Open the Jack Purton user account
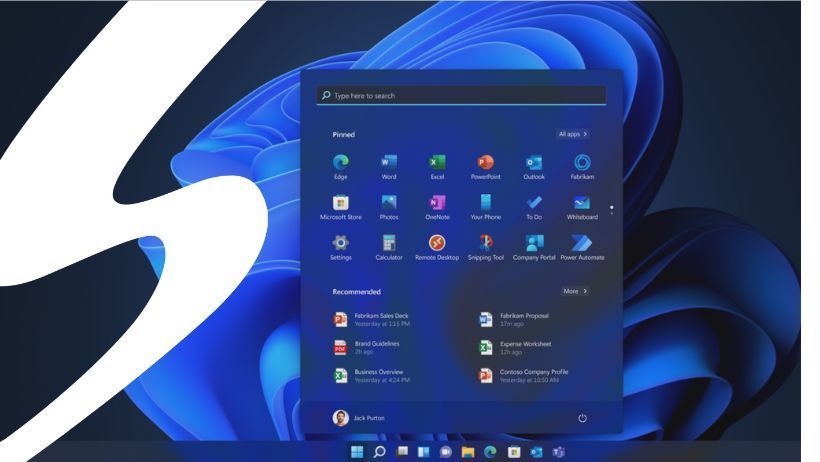The image size is (820, 462). pyautogui.click(x=359, y=418)
